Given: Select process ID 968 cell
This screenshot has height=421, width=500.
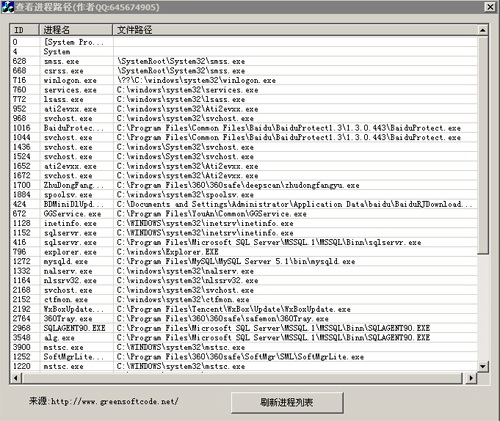Looking at the screenshot, I should (20, 118).
